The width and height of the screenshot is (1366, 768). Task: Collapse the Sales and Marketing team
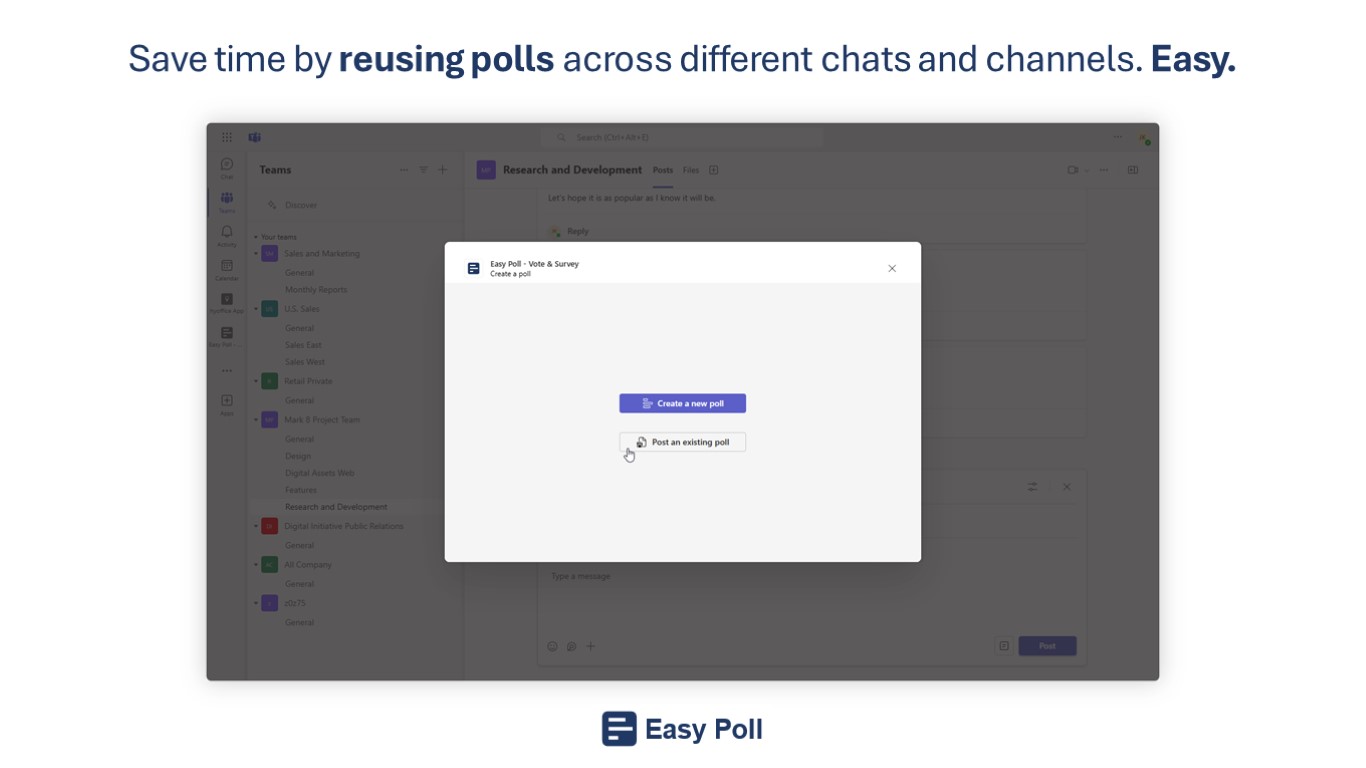pyautogui.click(x=256, y=254)
